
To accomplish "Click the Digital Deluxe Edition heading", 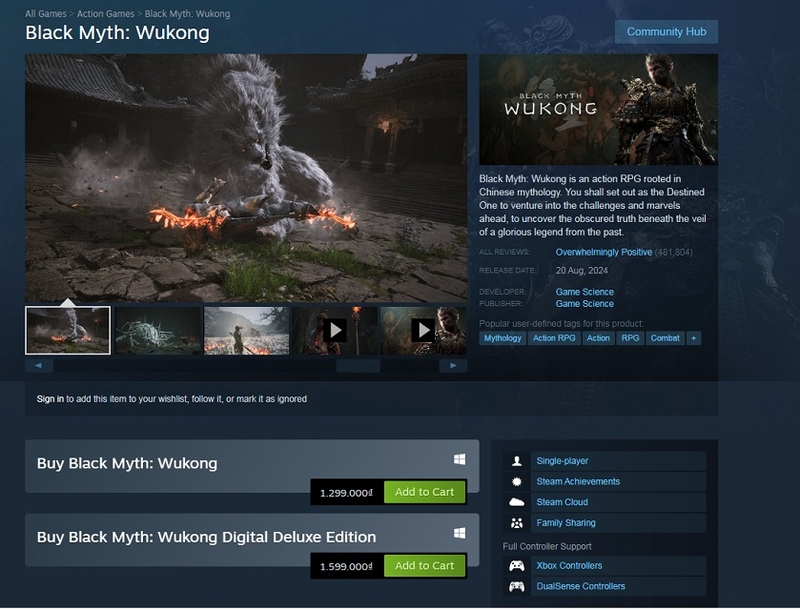I will tap(207, 537).
